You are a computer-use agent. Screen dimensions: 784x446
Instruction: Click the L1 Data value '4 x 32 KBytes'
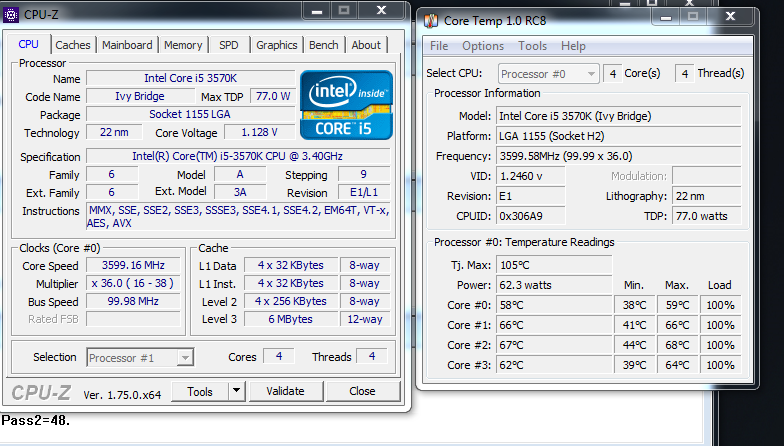(x=290, y=265)
